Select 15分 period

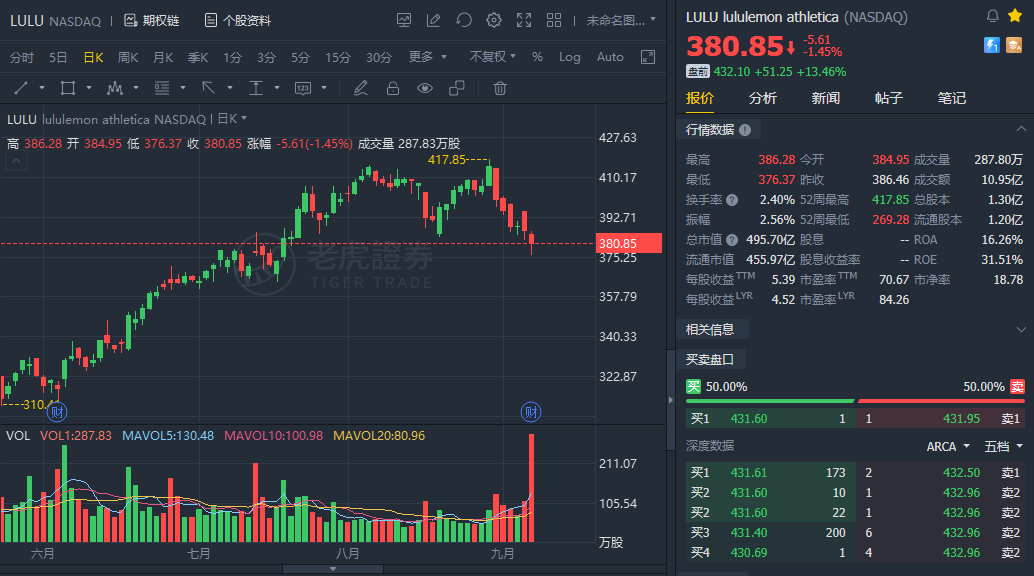(338, 57)
